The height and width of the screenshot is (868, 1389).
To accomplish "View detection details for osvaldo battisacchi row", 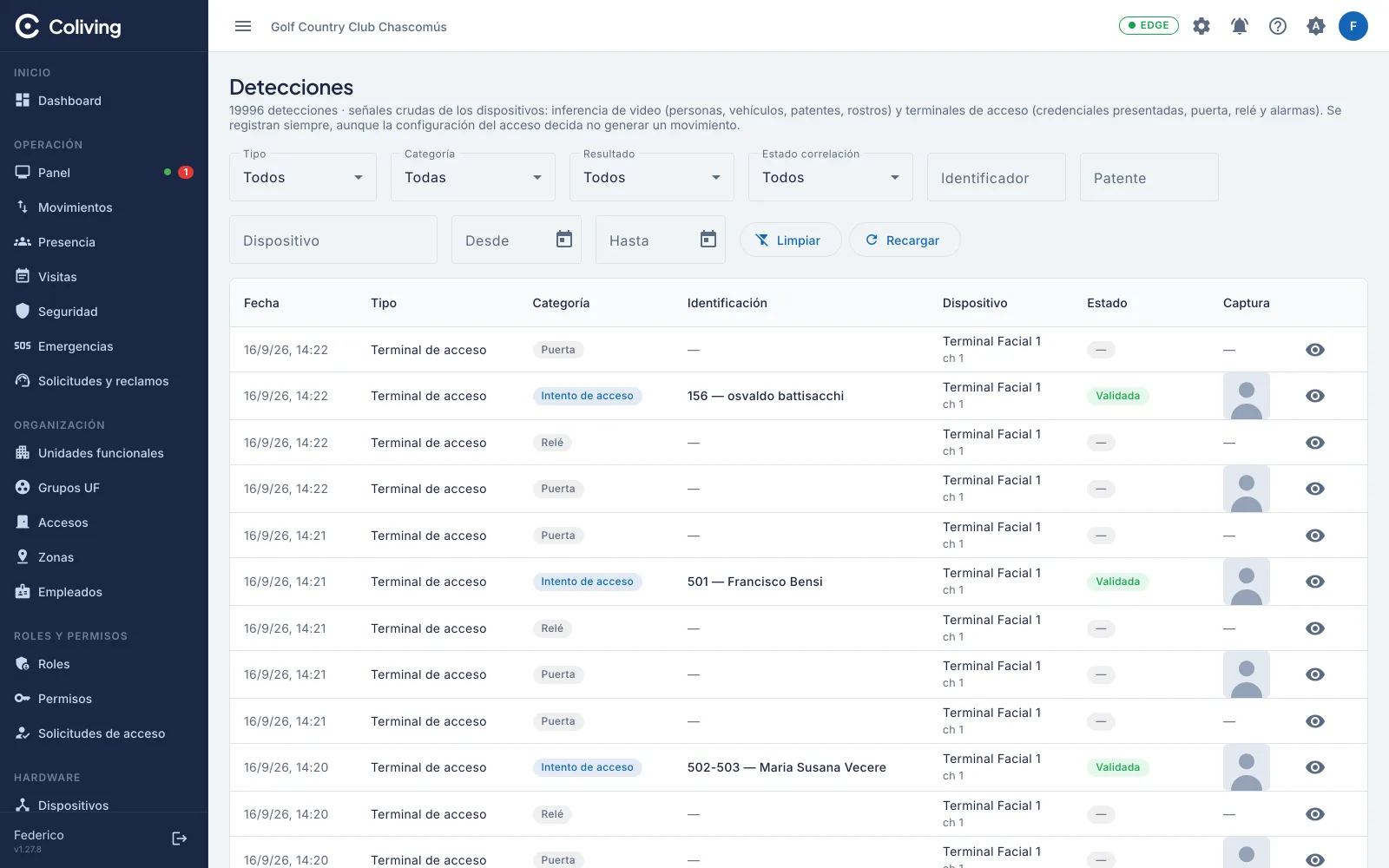I will pyautogui.click(x=1315, y=396).
